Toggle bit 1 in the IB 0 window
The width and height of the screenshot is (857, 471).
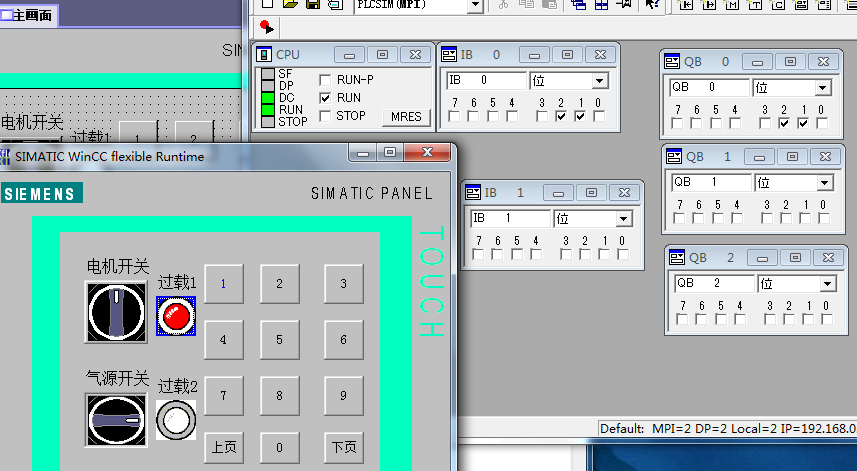point(580,116)
